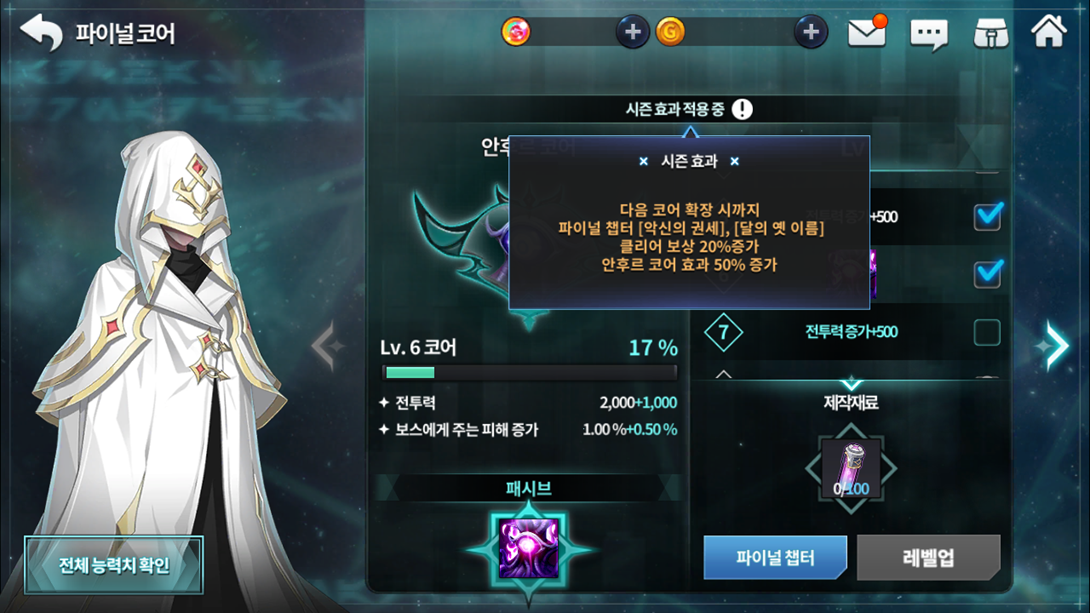Click the Lv. 6 core progress bar
The width and height of the screenshot is (1090, 613).
click(529, 373)
